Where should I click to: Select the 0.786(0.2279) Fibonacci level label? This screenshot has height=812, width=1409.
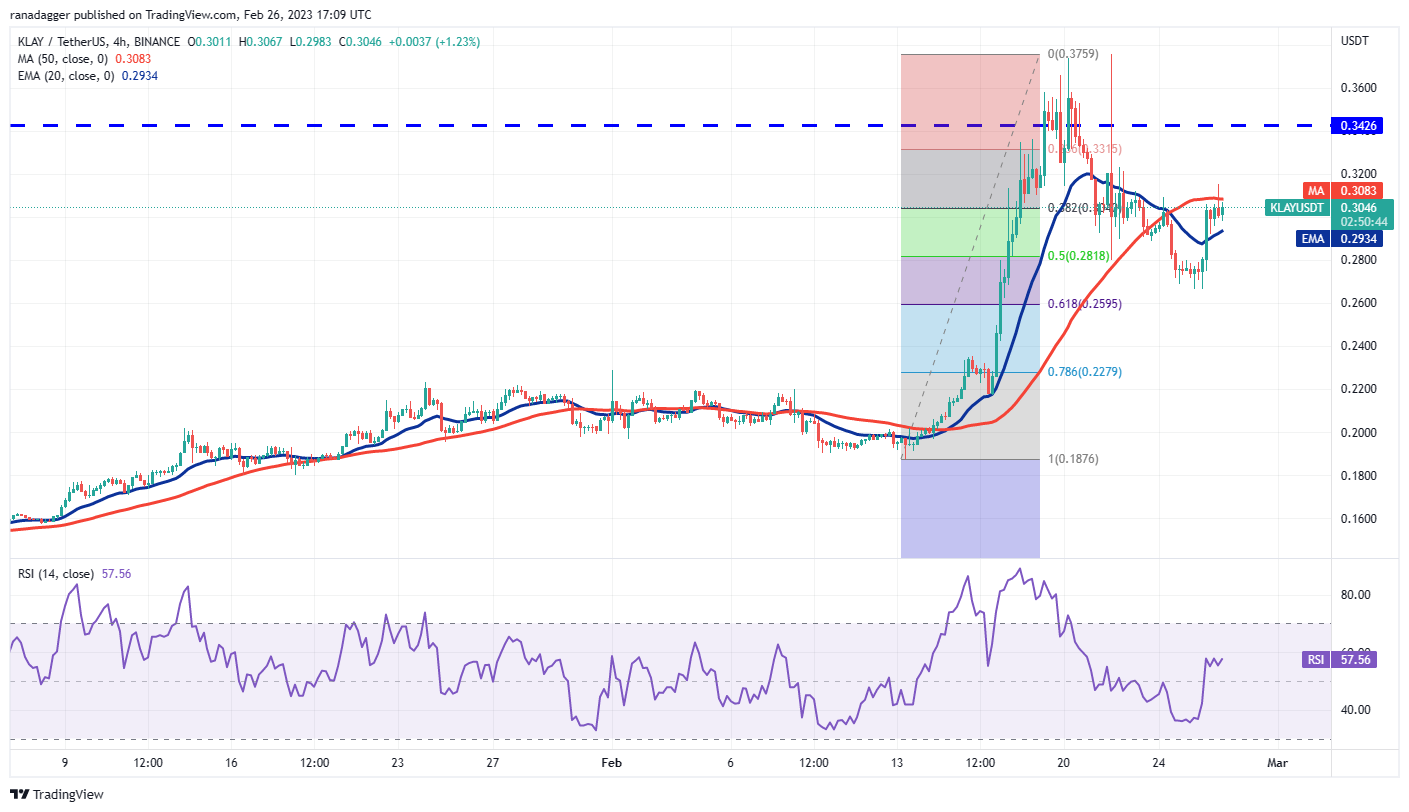coord(1085,371)
